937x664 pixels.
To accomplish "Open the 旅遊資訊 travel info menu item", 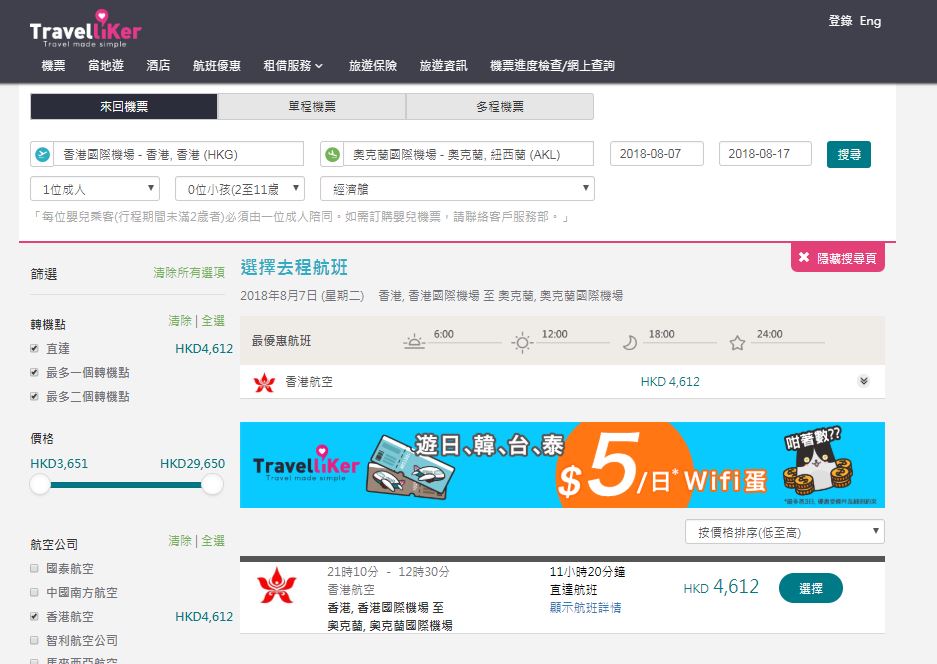I will pyautogui.click(x=443, y=66).
